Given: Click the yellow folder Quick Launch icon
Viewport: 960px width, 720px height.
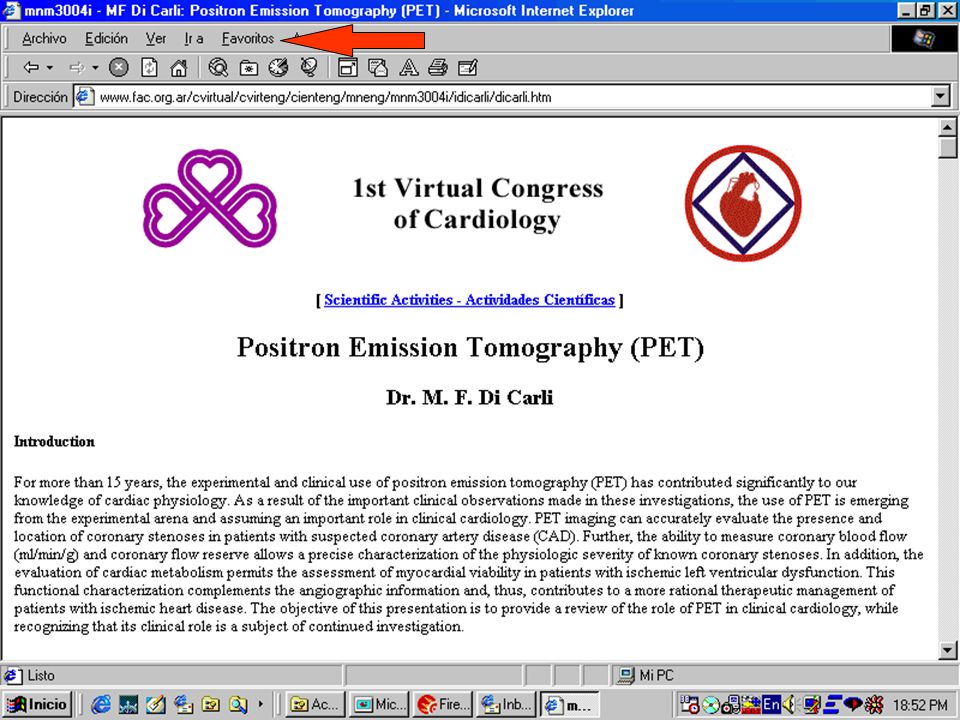Looking at the screenshot, I should [210, 705].
